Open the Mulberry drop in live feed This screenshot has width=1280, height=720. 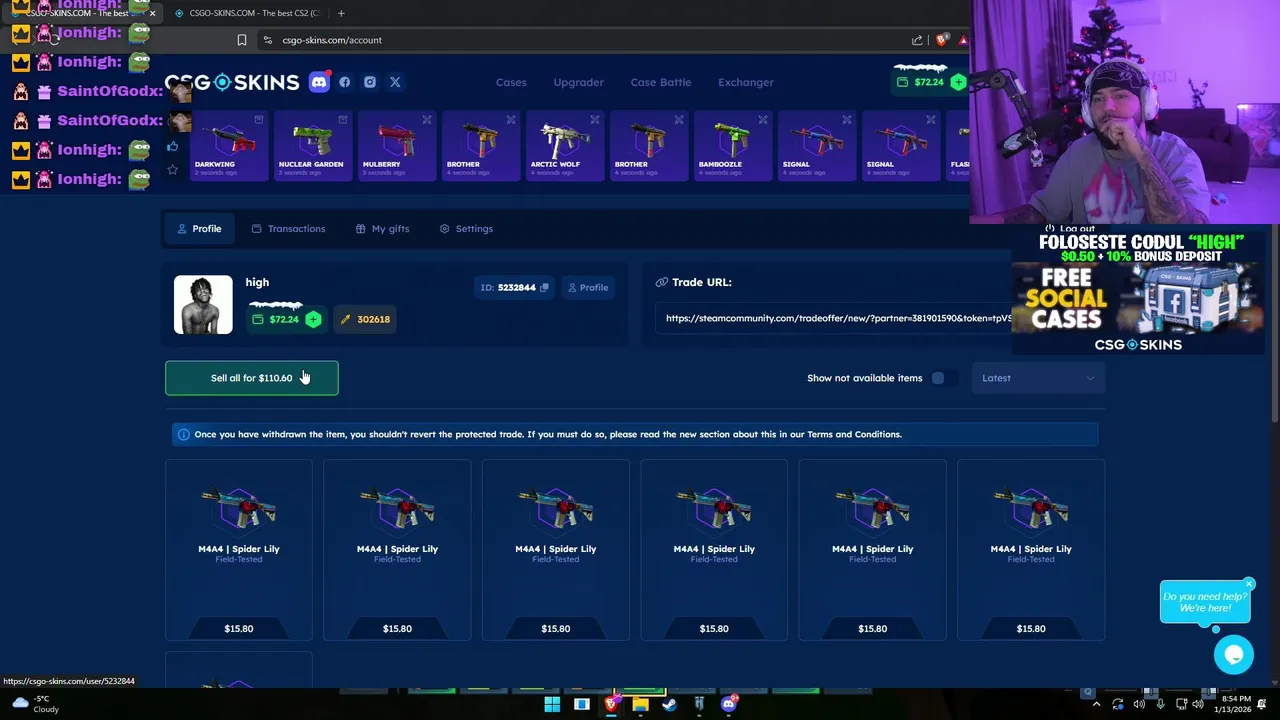(x=396, y=145)
